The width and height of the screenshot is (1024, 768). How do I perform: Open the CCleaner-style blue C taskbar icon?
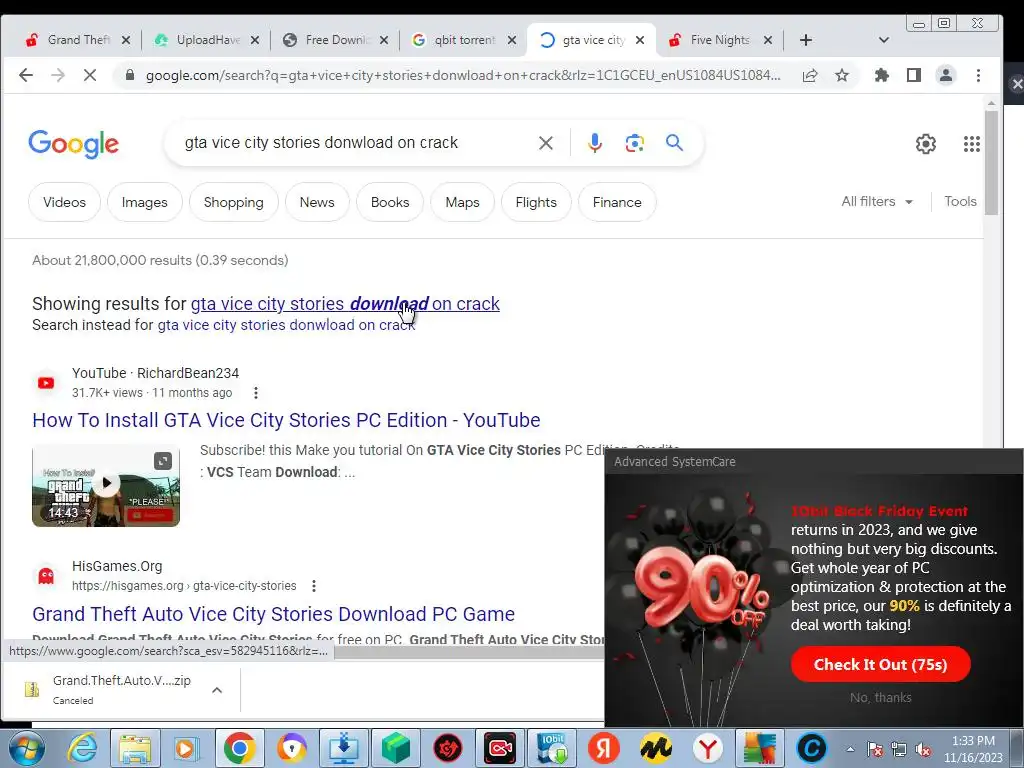811,748
